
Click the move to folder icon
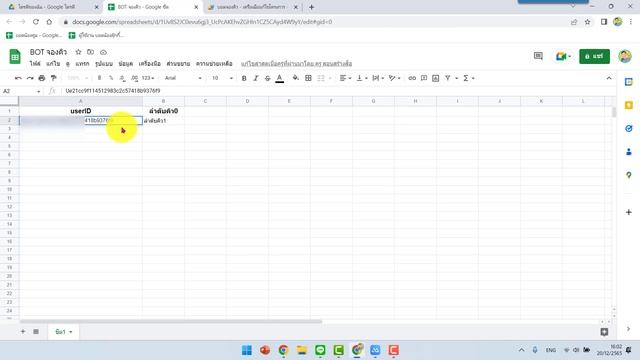pos(91,52)
